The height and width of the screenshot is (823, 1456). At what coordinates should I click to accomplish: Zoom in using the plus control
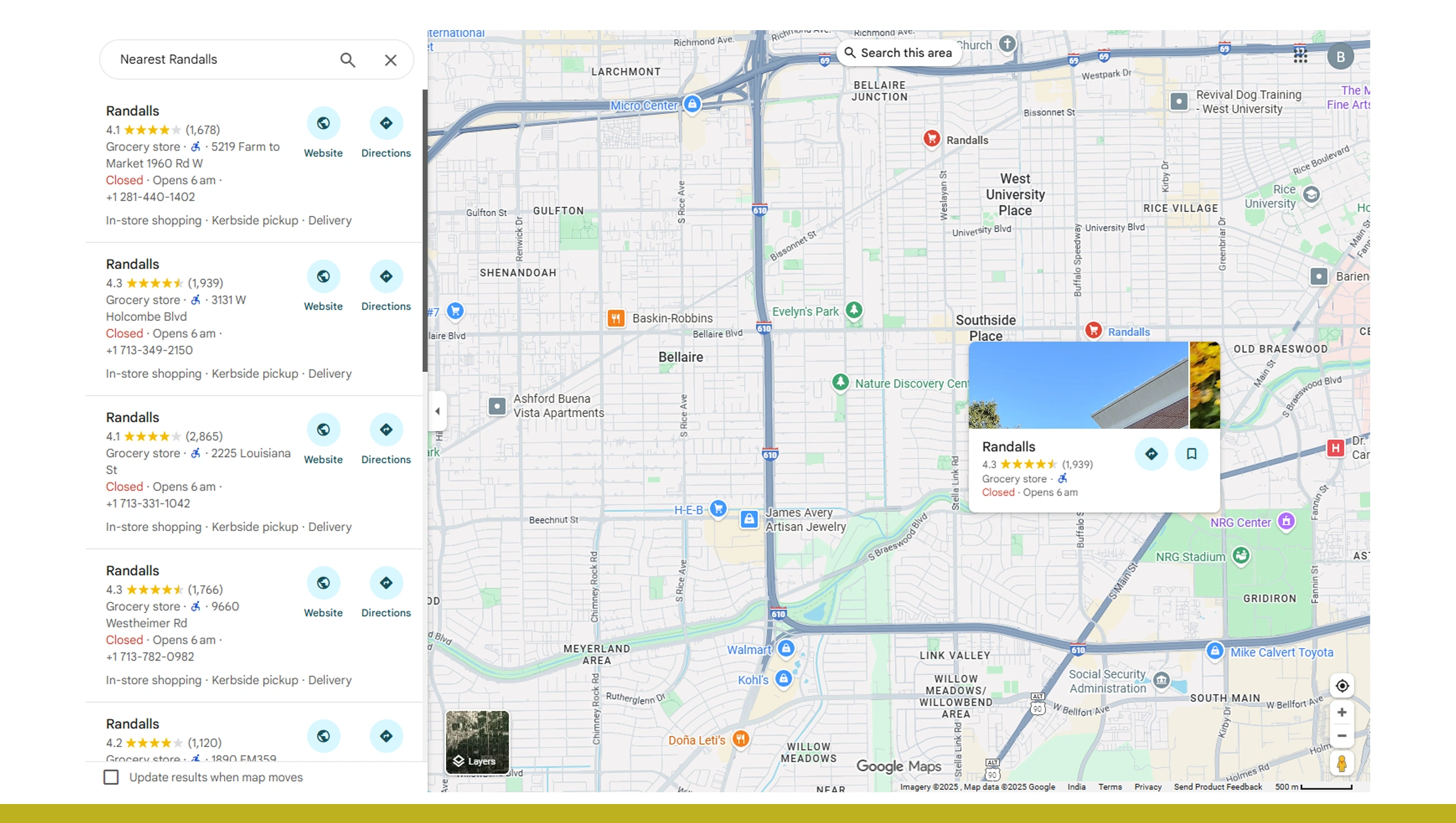[x=1342, y=712]
